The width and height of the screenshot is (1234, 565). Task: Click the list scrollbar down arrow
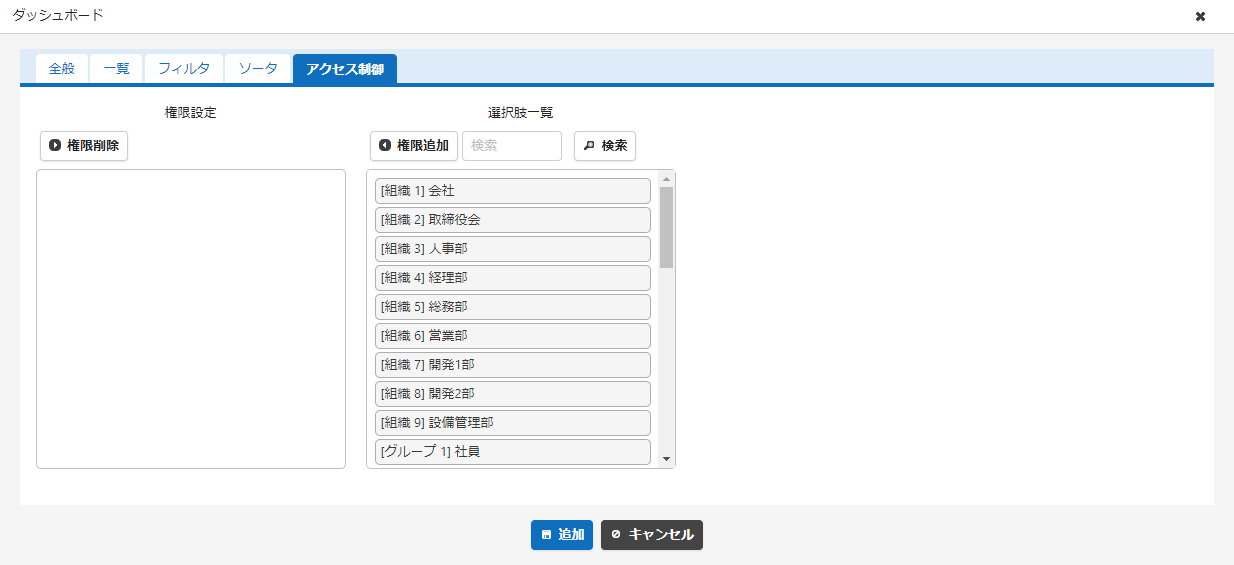coord(667,459)
